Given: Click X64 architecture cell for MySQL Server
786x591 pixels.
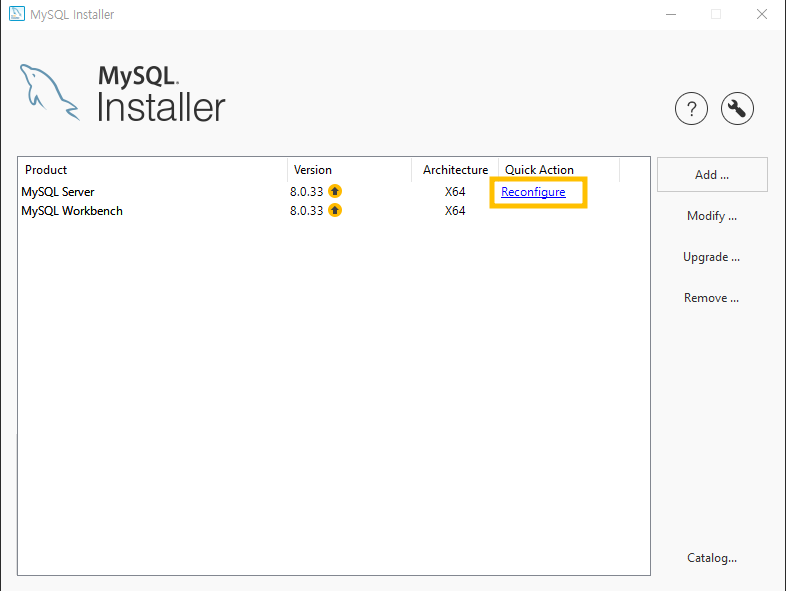Looking at the screenshot, I should tap(455, 191).
